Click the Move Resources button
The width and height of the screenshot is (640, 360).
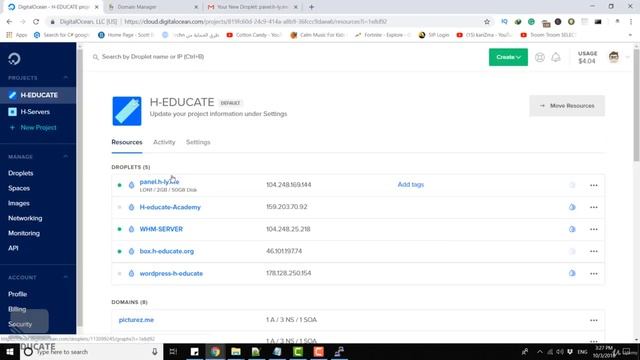point(567,106)
